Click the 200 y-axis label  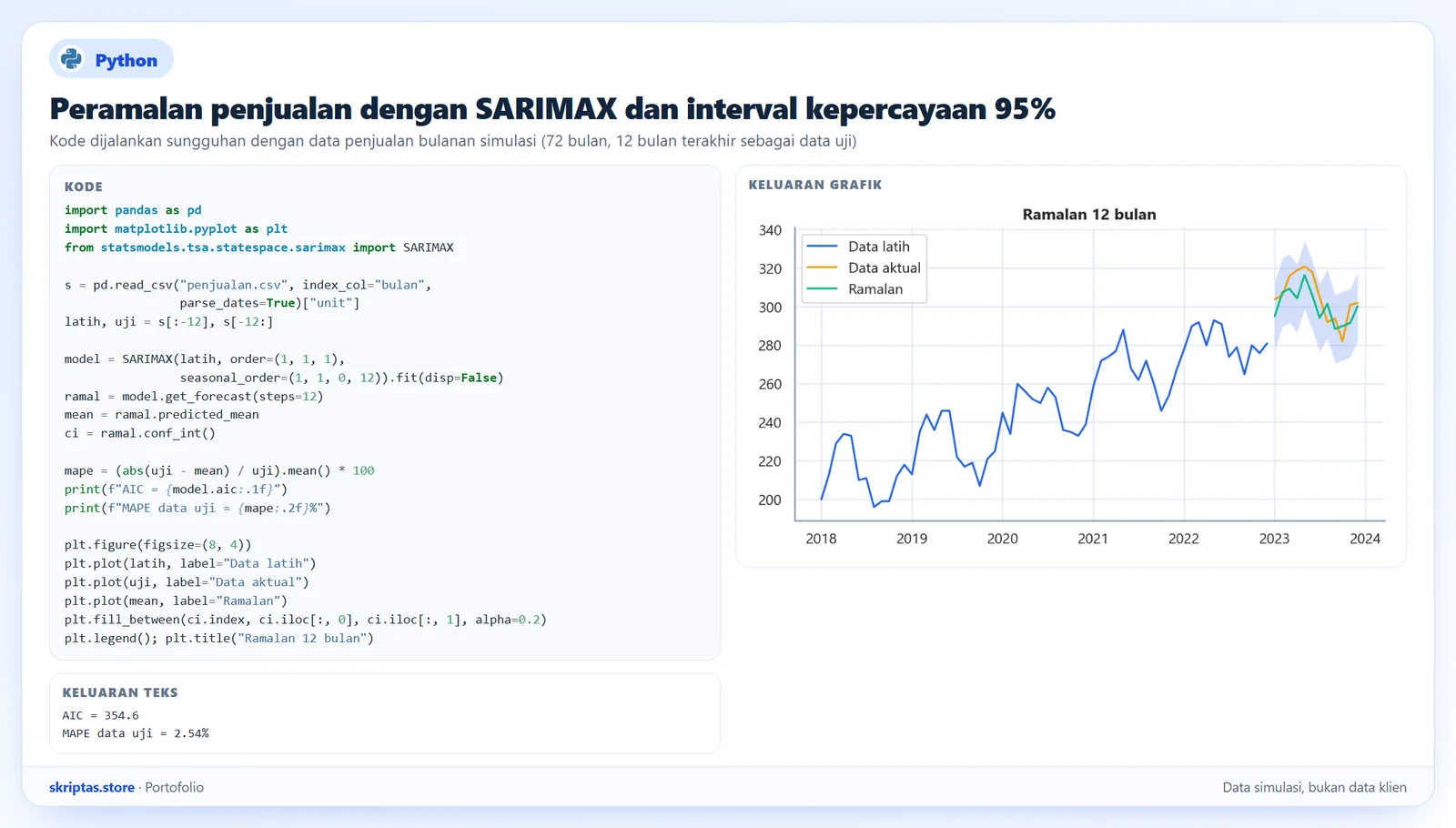coord(770,500)
